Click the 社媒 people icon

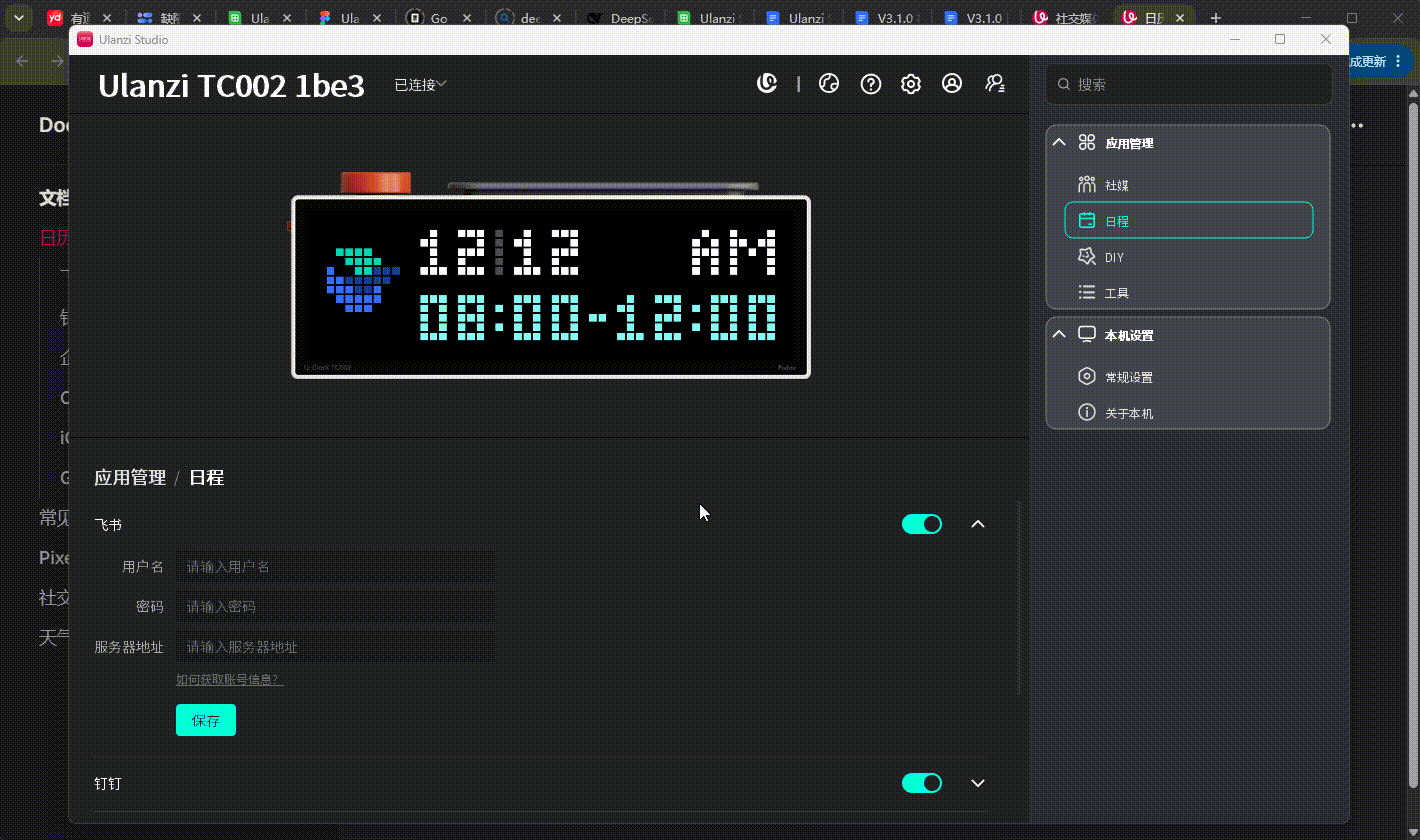pos(1087,185)
